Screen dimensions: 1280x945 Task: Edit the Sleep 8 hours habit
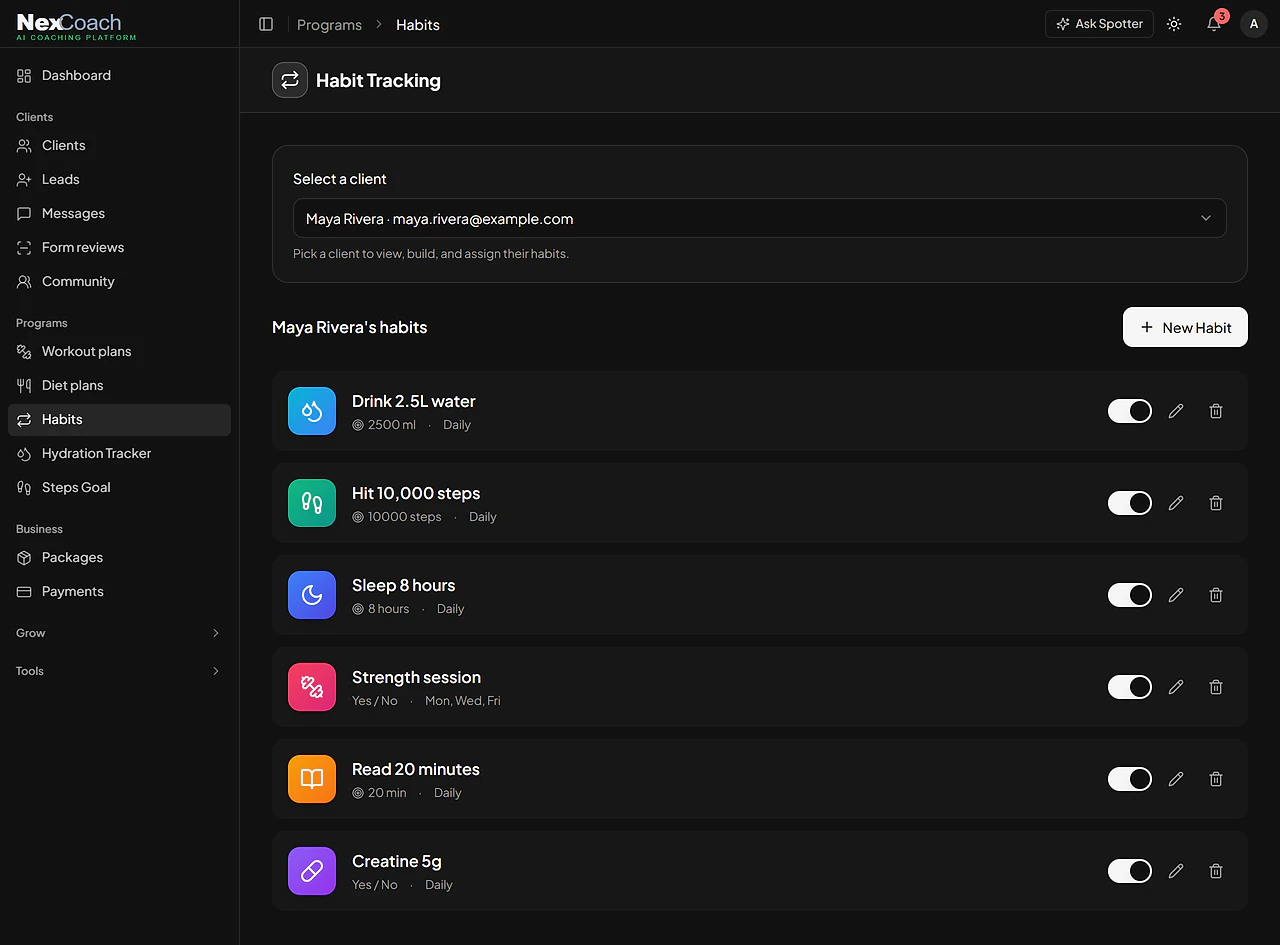pyautogui.click(x=1176, y=595)
